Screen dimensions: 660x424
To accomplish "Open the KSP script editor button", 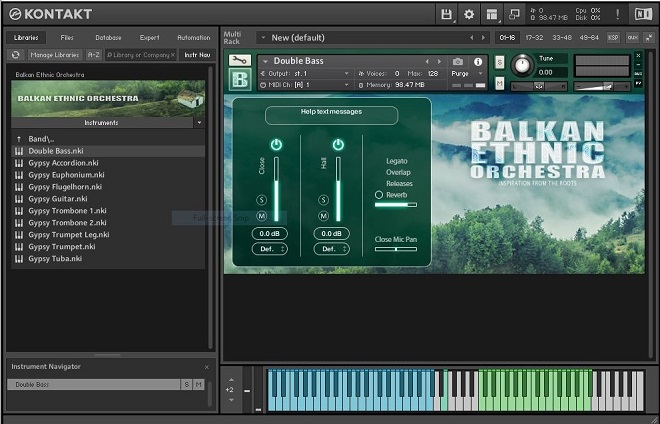I will 613,37.
